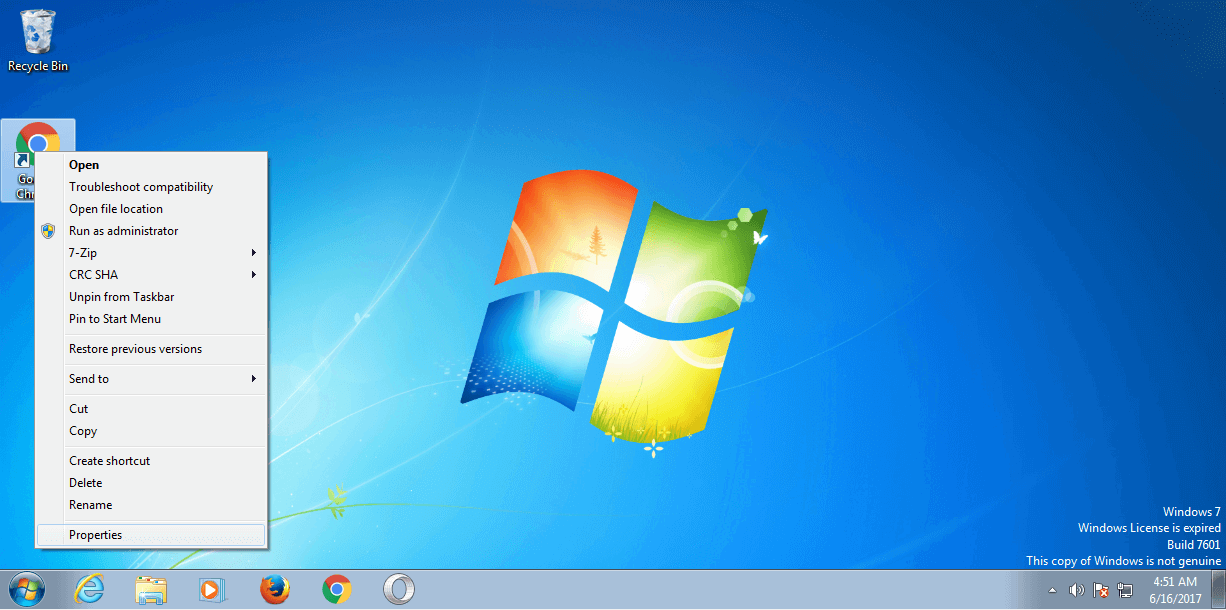Screen dimensions: 1226x610
Task: Launch Internet Explorer from the taskbar
Action: [90, 590]
